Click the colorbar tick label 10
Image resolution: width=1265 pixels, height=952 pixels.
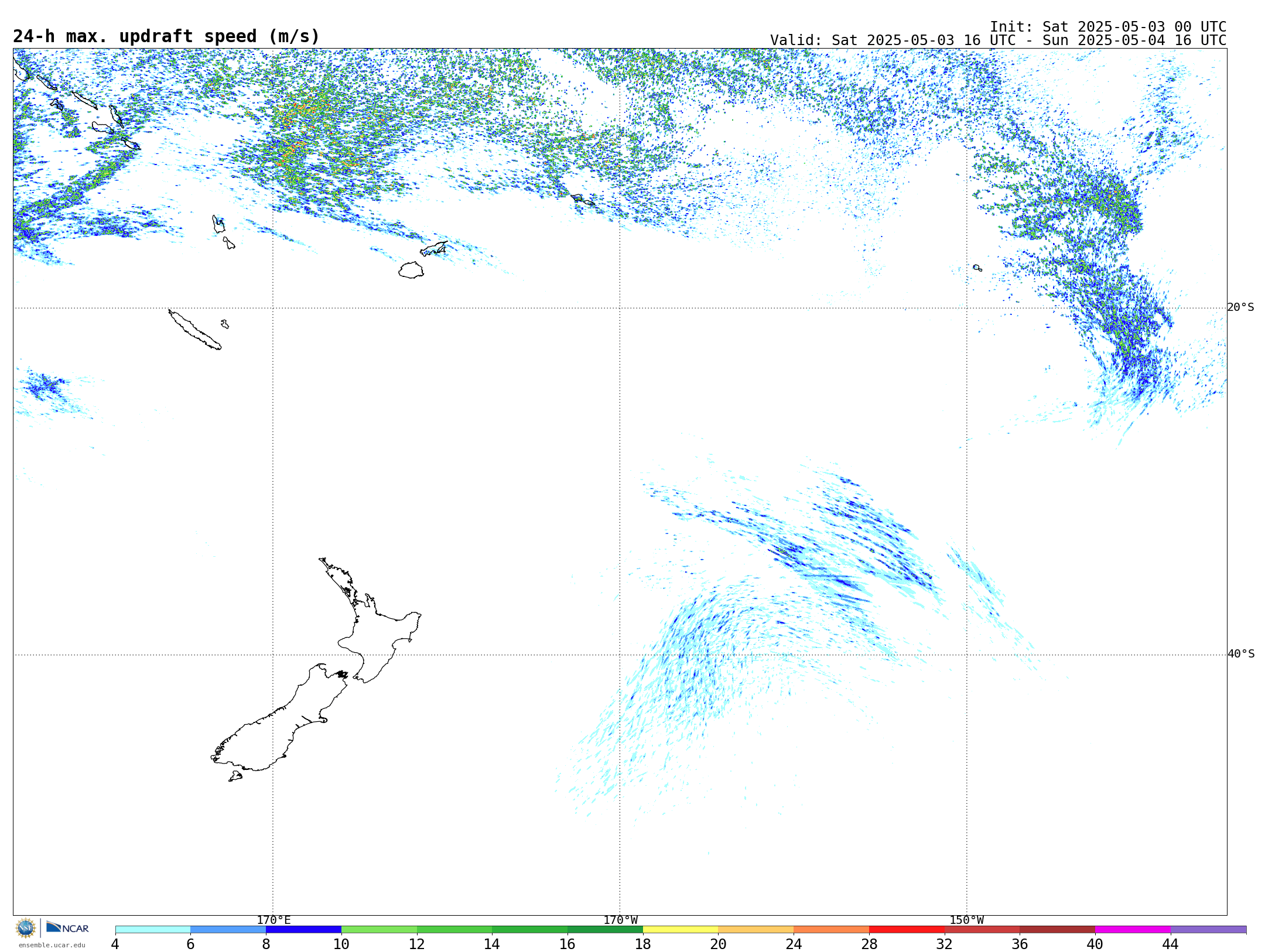(x=341, y=944)
